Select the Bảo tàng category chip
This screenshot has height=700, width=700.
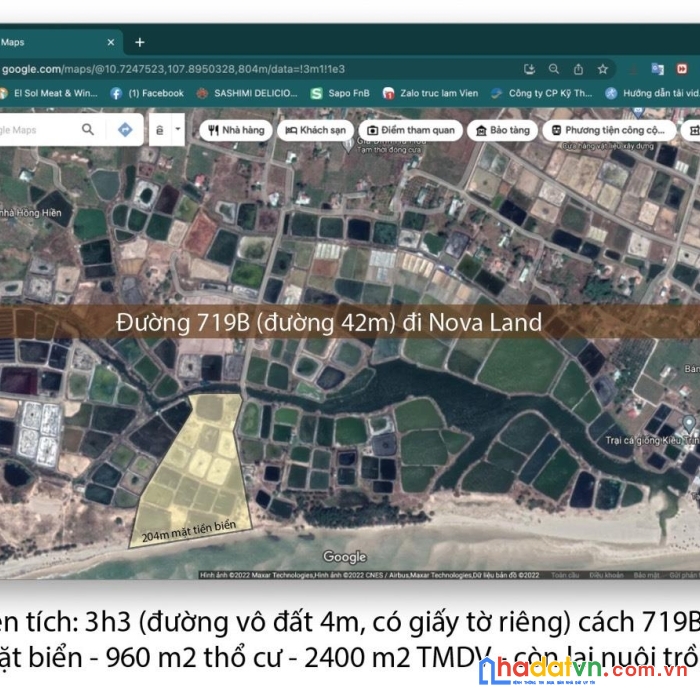coord(502,130)
